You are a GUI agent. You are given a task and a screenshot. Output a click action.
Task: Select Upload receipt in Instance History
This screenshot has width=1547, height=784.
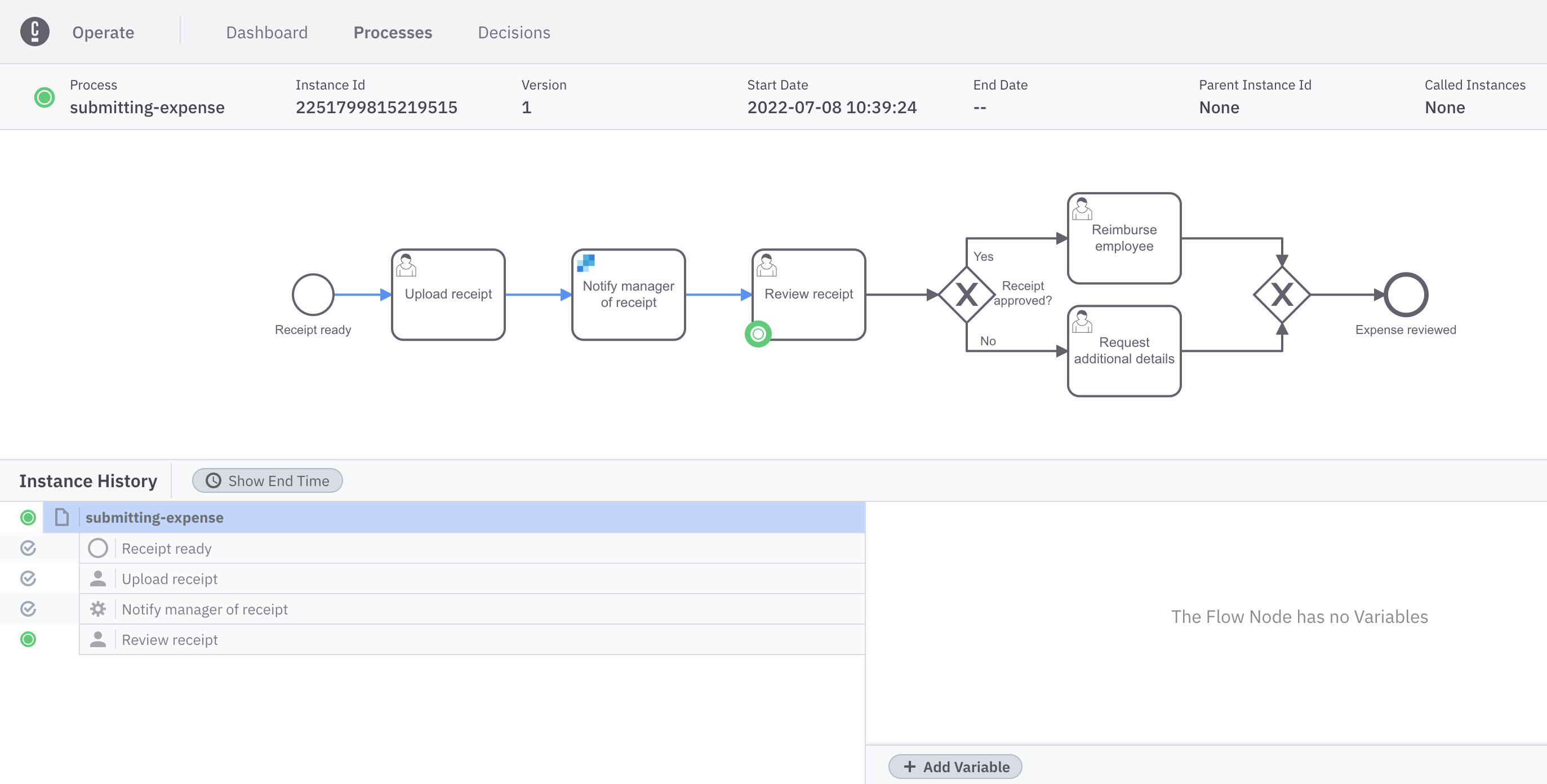point(170,578)
